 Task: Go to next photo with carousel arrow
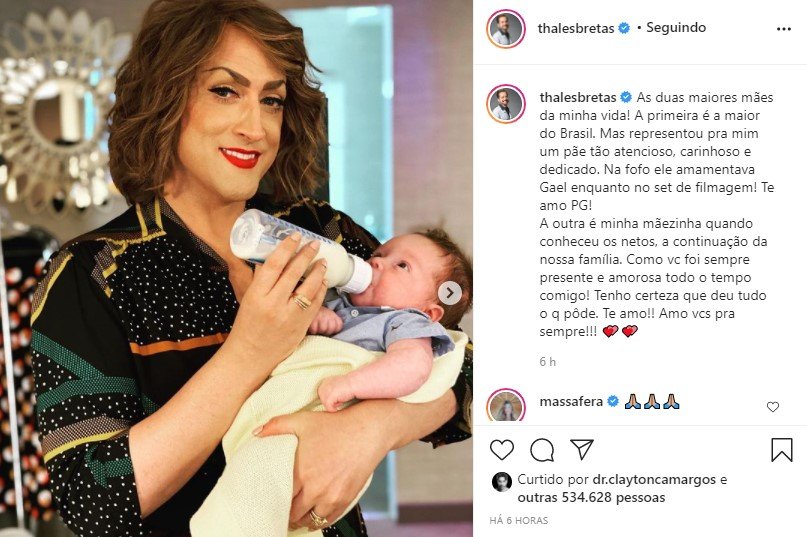click(450, 293)
